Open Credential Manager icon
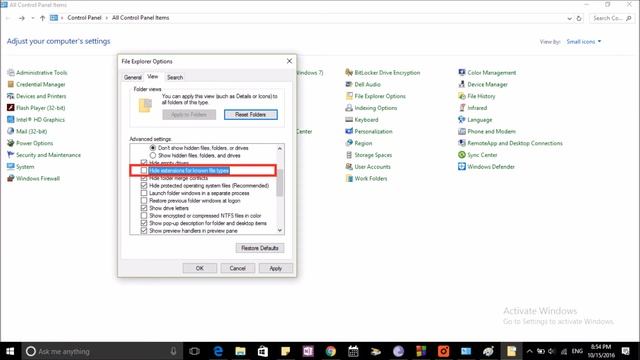Image resolution: width=640 pixels, height=360 pixels. coord(11,84)
